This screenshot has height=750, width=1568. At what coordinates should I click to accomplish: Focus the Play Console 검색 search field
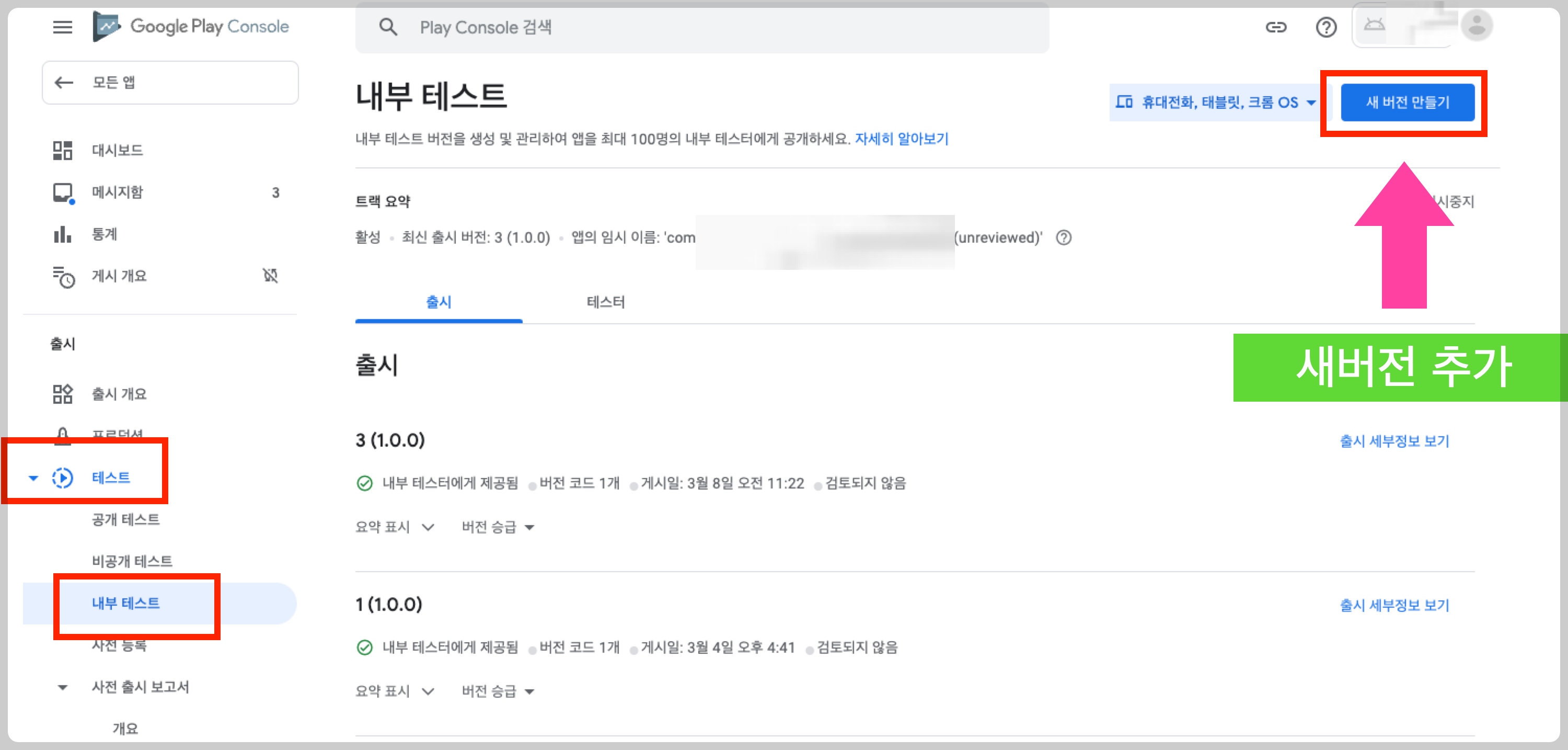tap(700, 27)
